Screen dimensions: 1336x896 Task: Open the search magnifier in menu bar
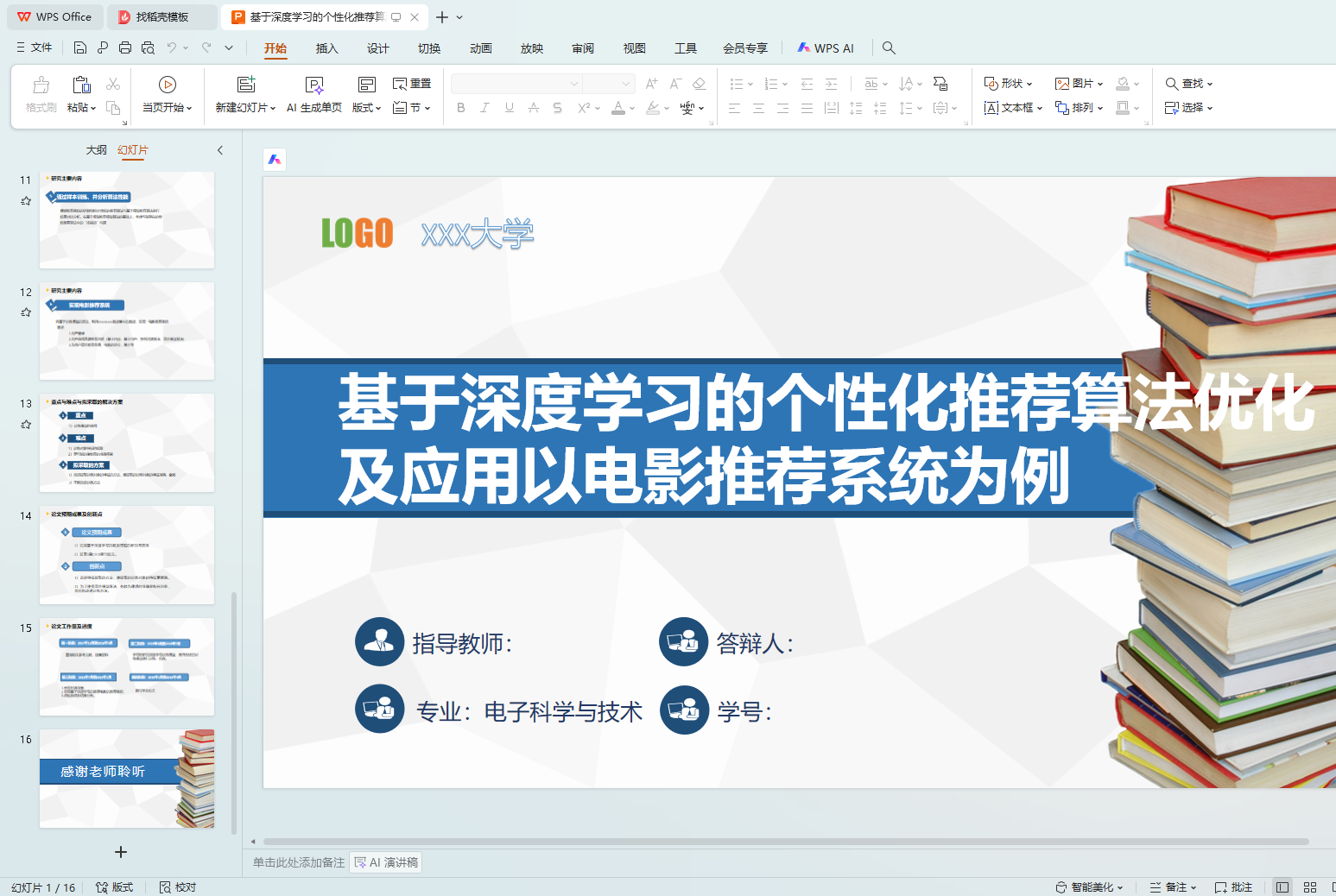click(889, 48)
